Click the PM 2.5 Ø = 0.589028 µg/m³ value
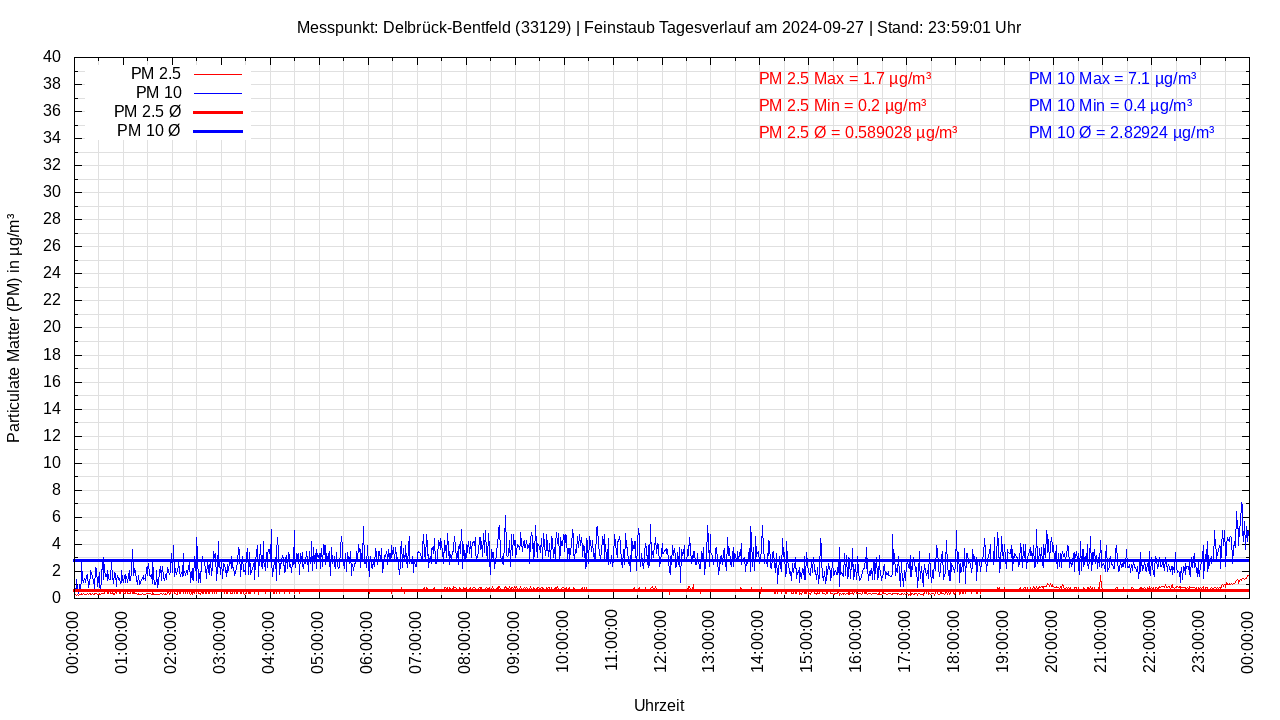Viewport: 1280px width, 720px height. 858,132
